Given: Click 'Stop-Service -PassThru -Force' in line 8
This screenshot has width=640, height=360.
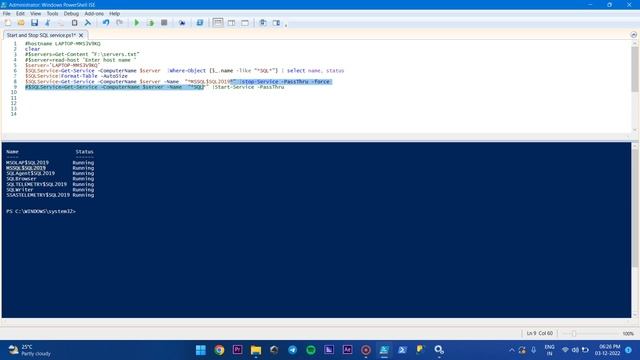Looking at the screenshot, I should [x=286, y=82].
